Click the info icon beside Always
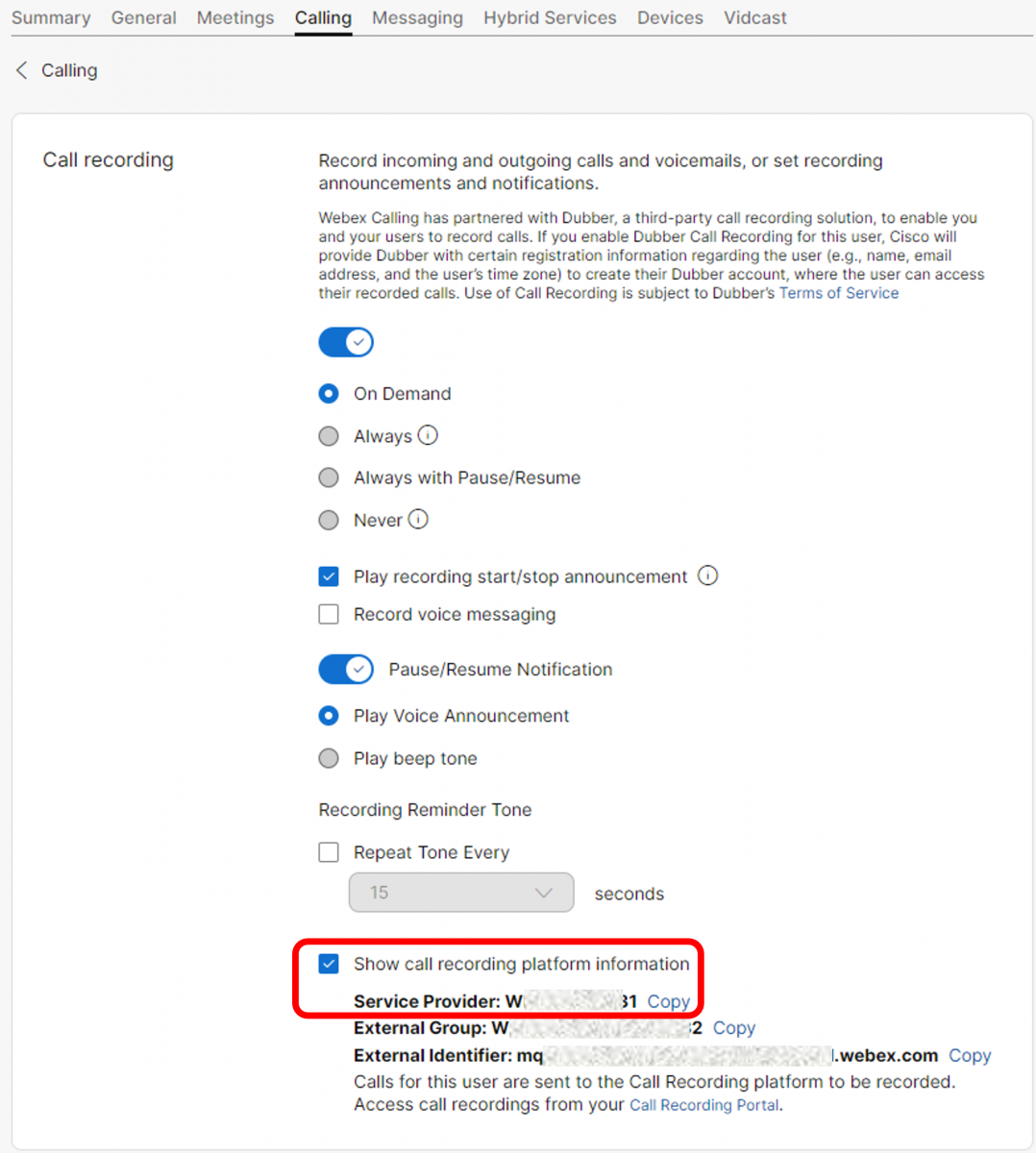 428,435
